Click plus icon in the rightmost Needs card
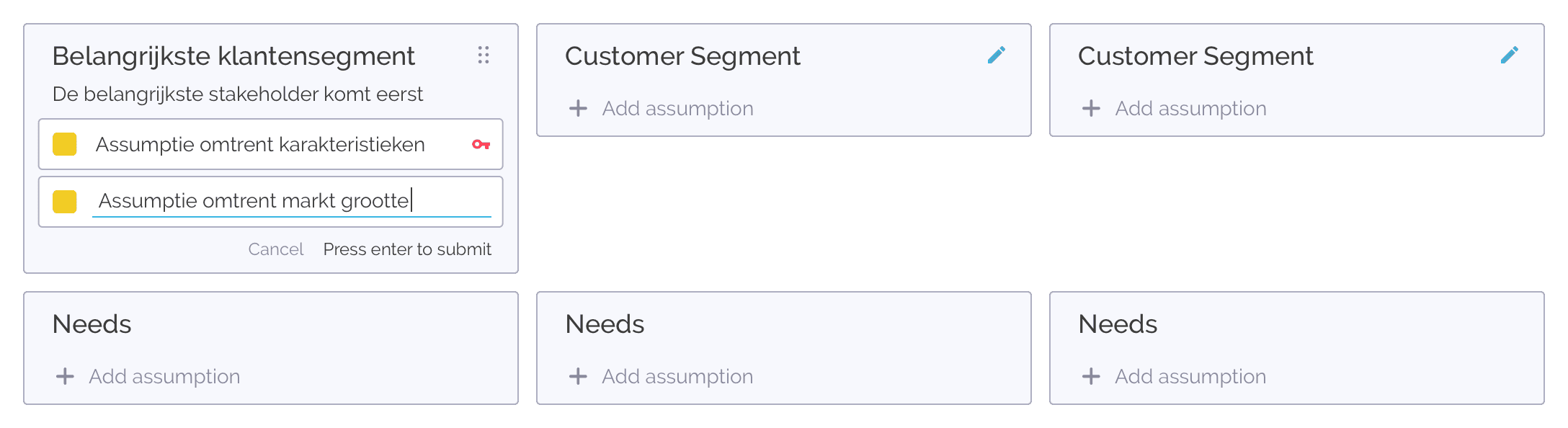The height and width of the screenshot is (428, 1568). (x=1091, y=376)
